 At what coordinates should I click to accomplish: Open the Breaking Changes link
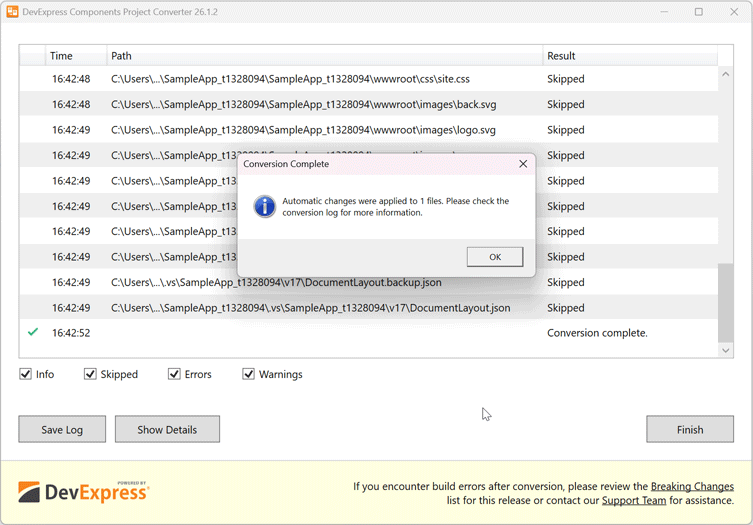pos(692,486)
